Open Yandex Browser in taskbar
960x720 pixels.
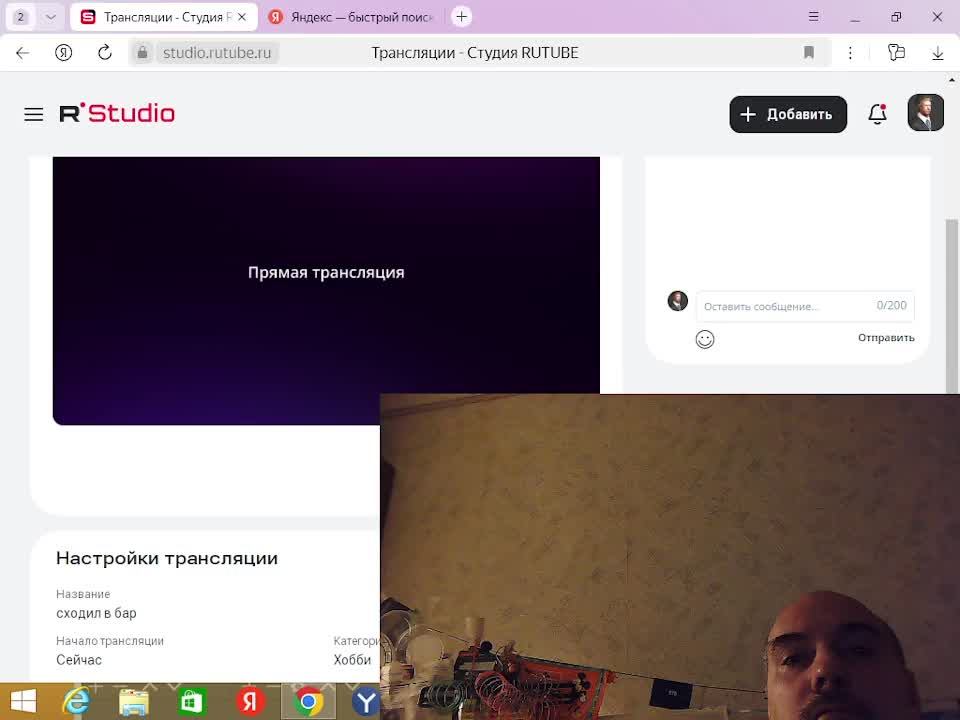click(x=366, y=702)
